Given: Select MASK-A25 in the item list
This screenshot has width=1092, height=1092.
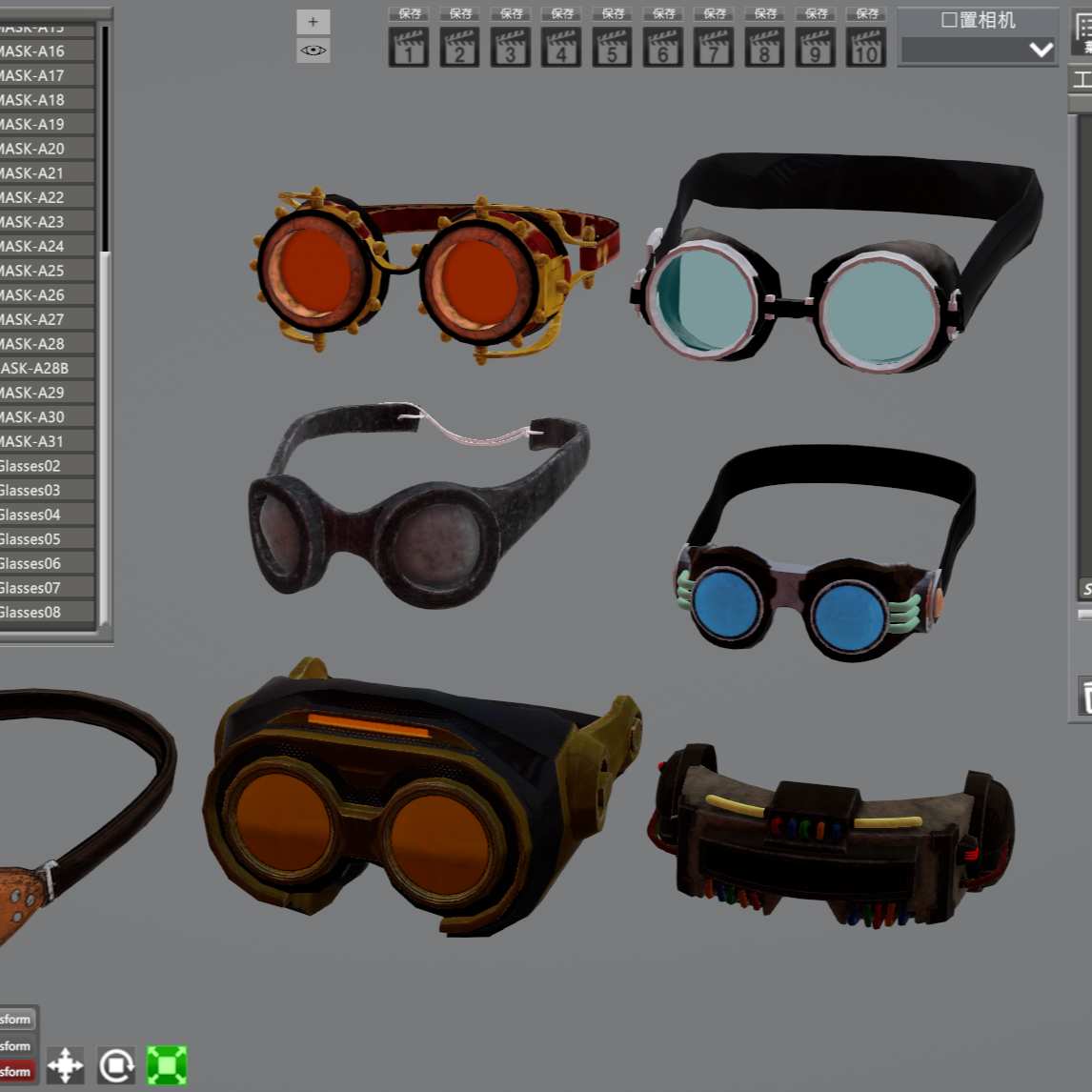Looking at the screenshot, I should (x=47, y=271).
